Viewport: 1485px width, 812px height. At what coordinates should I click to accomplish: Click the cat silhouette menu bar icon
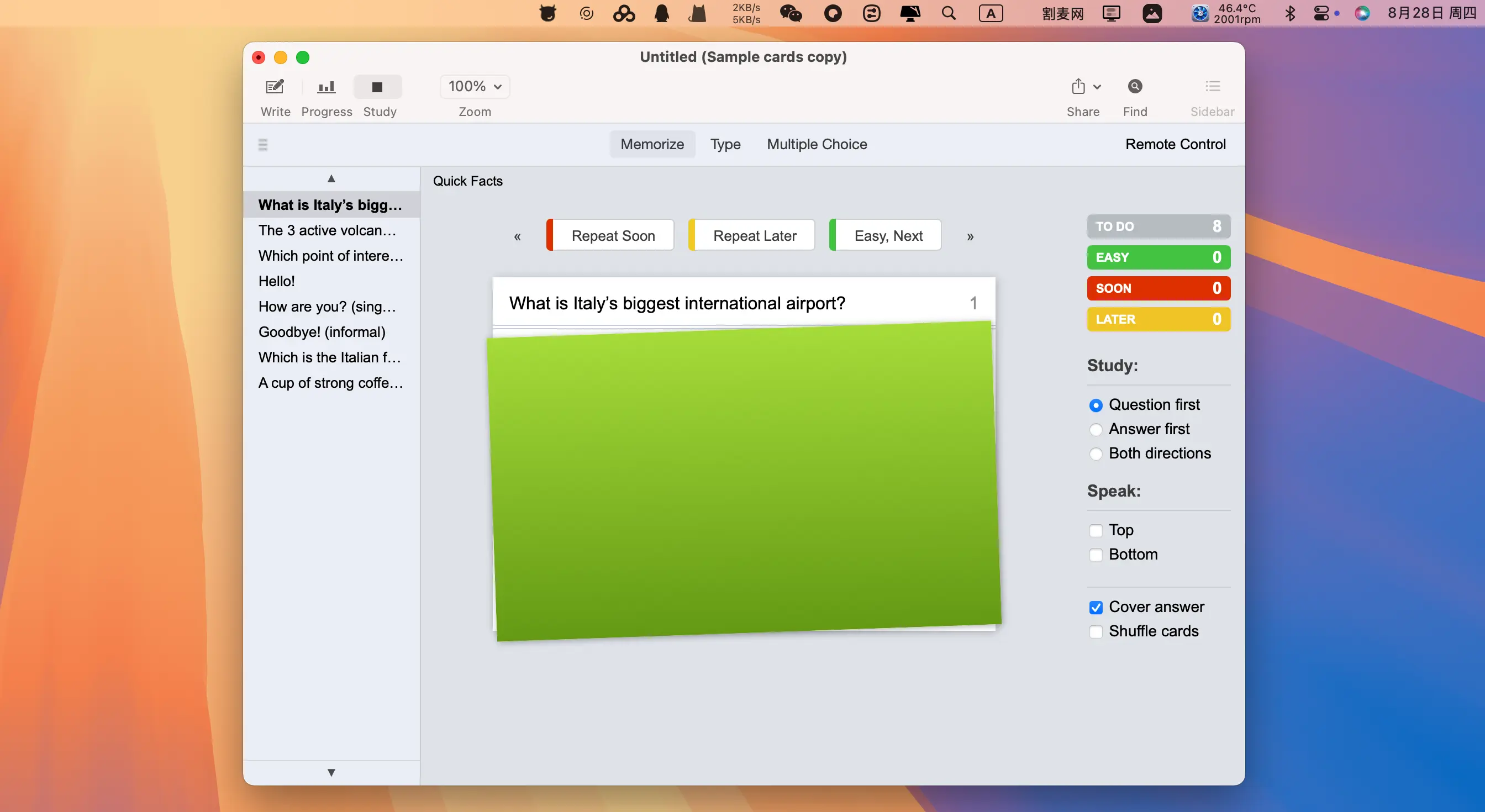coord(698,13)
